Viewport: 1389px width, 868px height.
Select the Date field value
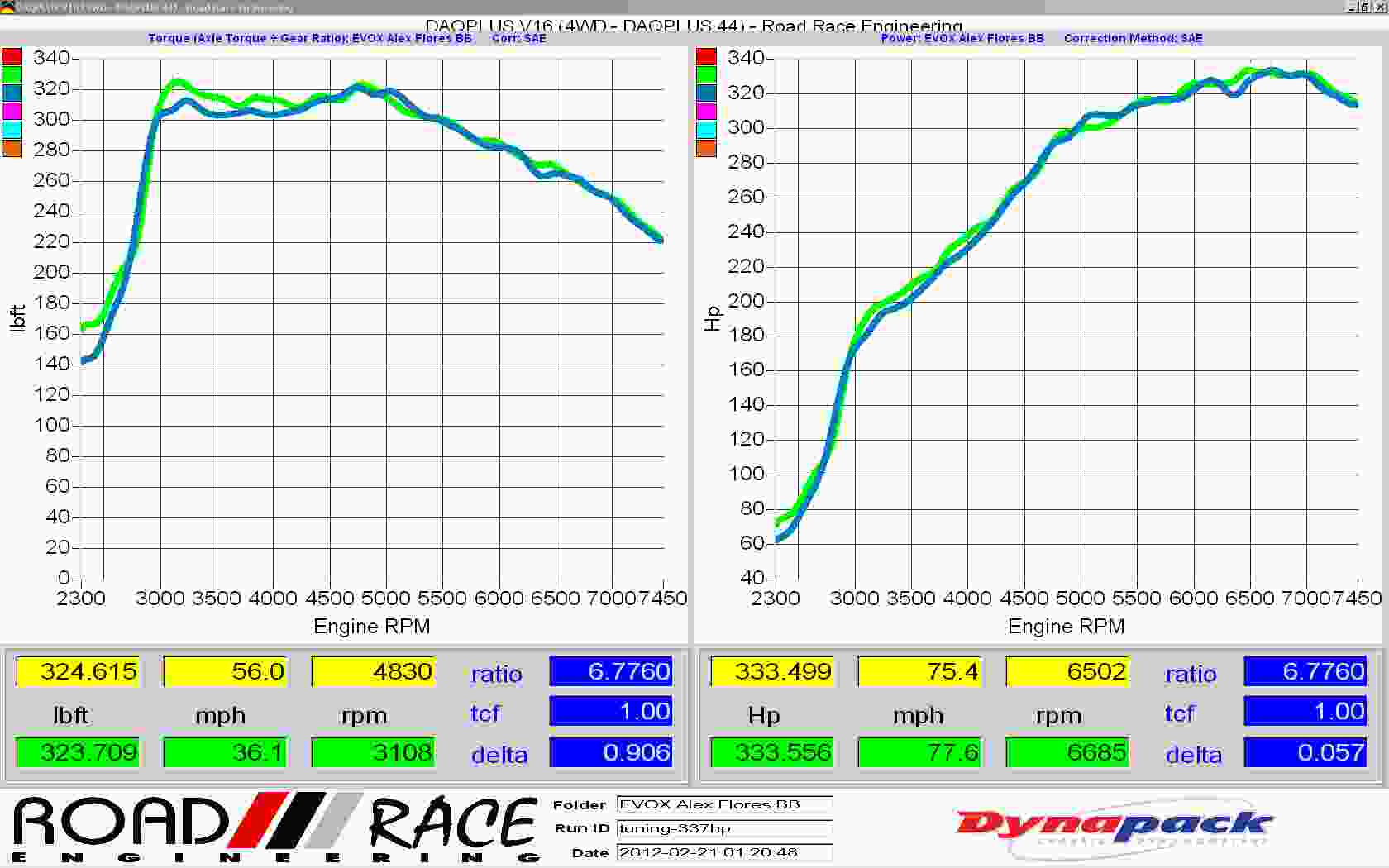pyautogui.click(x=724, y=852)
